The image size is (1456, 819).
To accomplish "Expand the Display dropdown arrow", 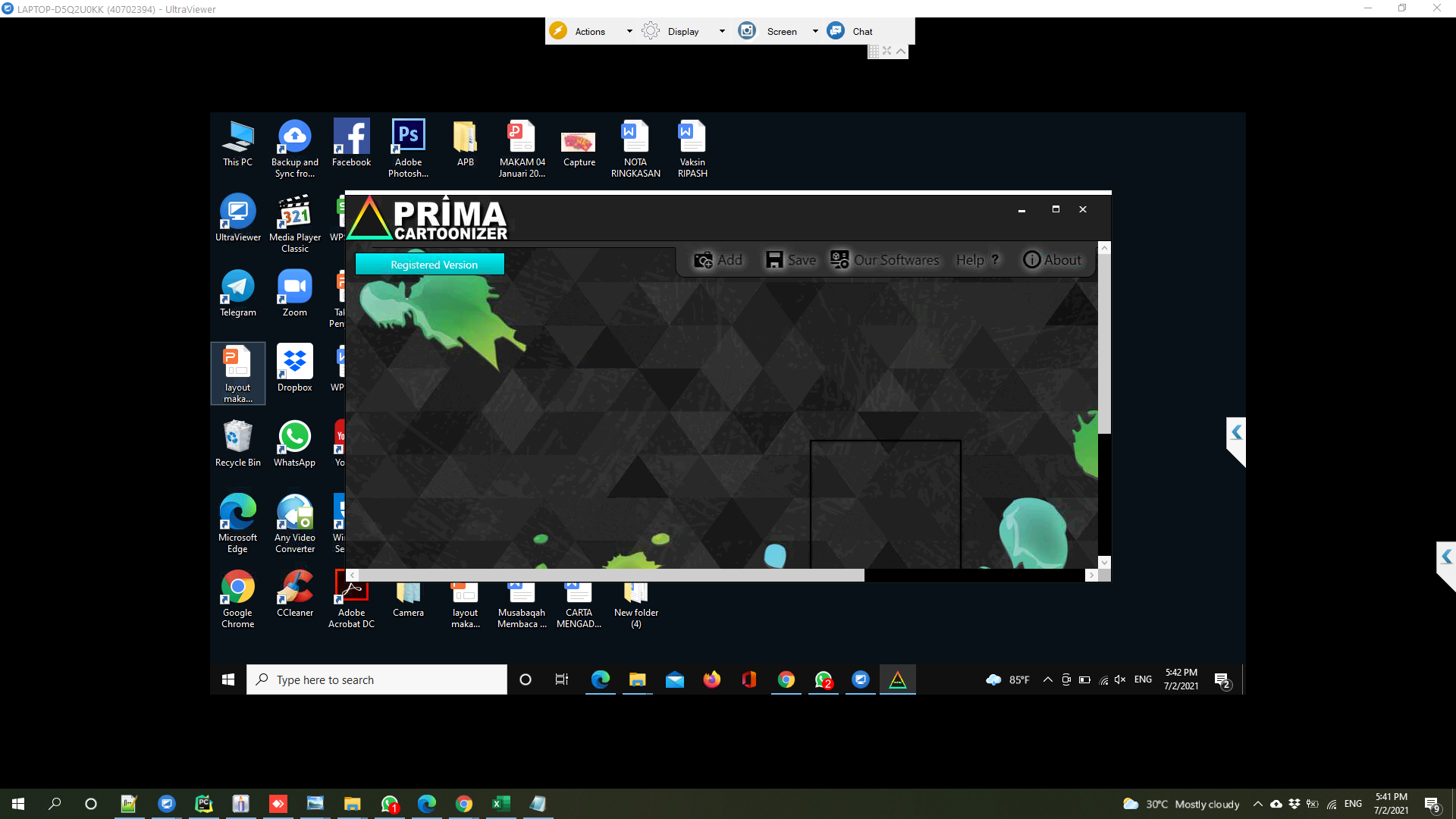I will pos(722,31).
